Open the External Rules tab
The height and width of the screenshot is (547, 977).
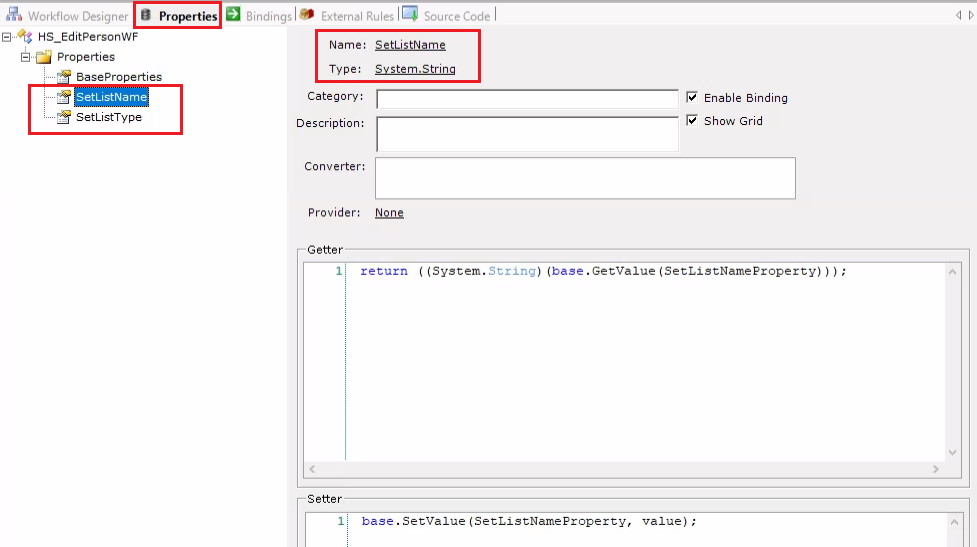click(x=347, y=16)
